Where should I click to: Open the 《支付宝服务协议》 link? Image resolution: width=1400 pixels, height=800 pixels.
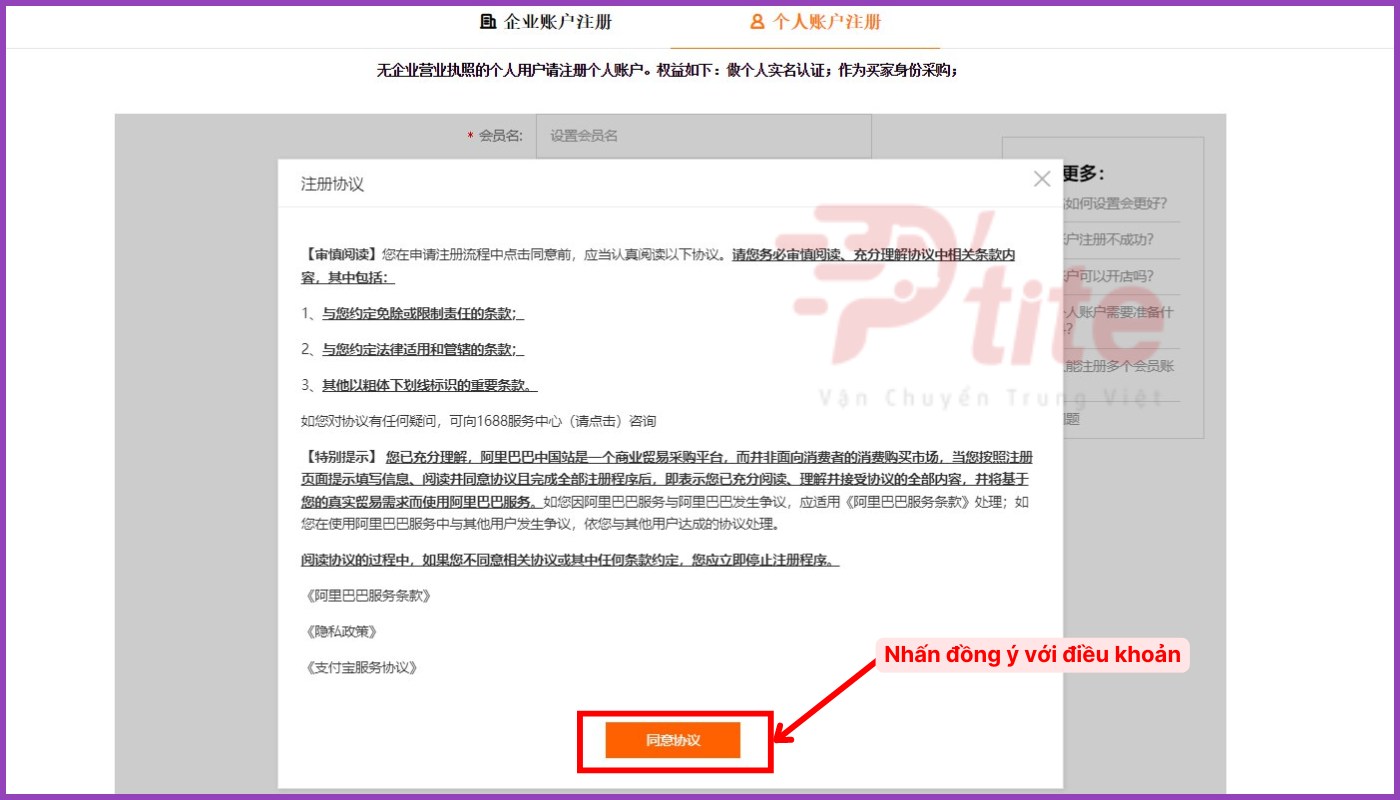point(360,667)
